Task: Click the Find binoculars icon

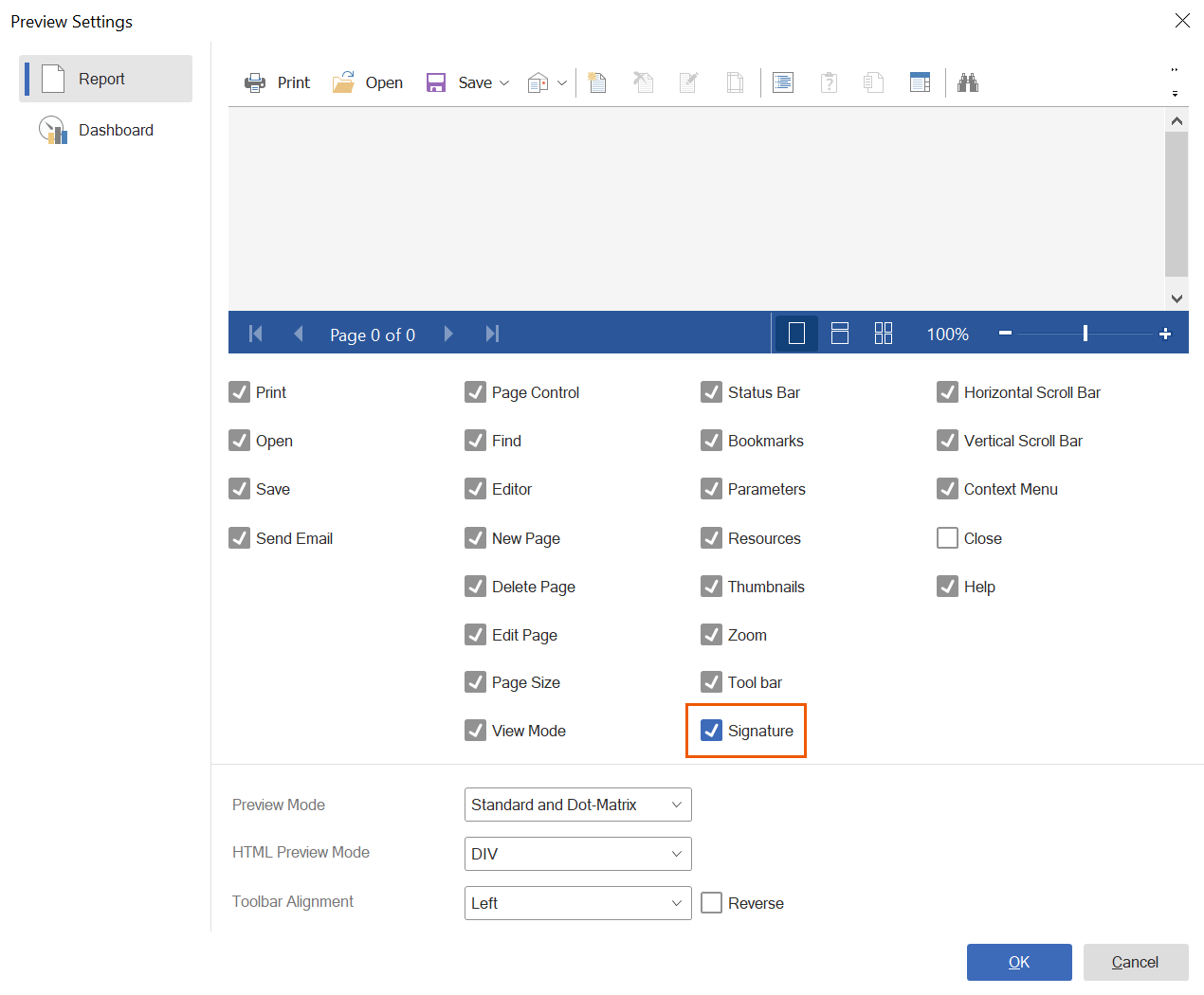Action: [x=967, y=82]
